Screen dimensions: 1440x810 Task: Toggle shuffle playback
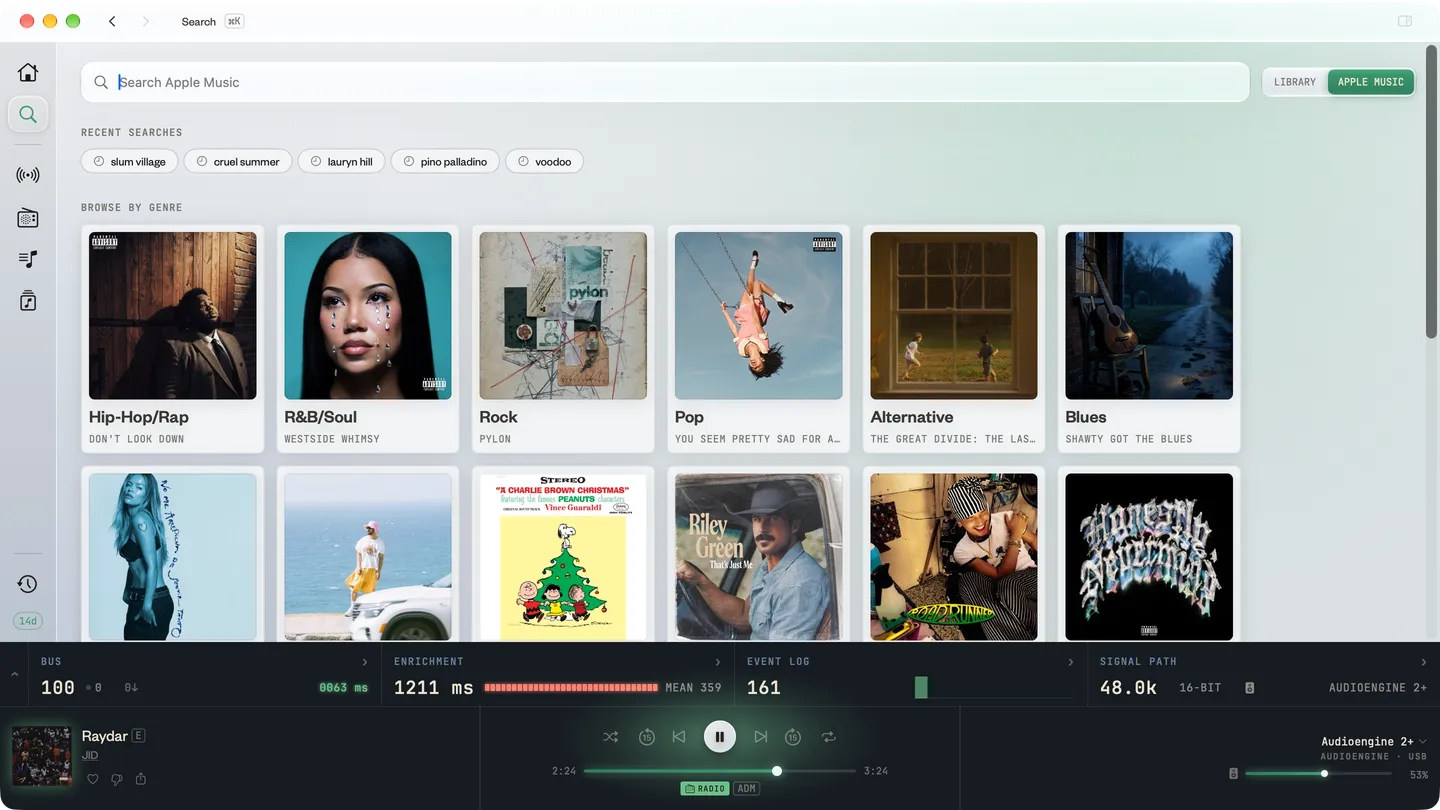[x=610, y=737]
